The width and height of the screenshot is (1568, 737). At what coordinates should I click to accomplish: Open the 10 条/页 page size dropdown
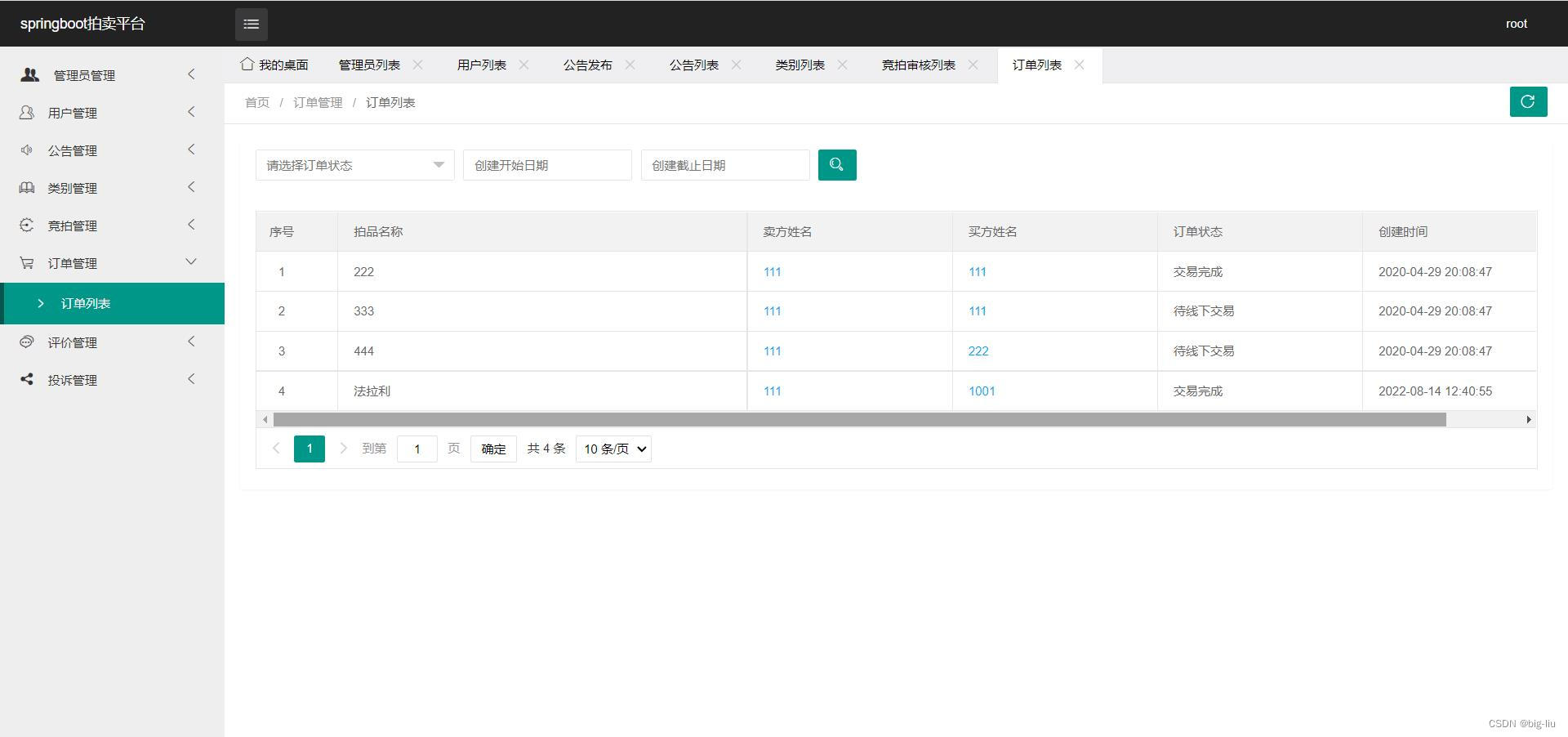pos(613,449)
